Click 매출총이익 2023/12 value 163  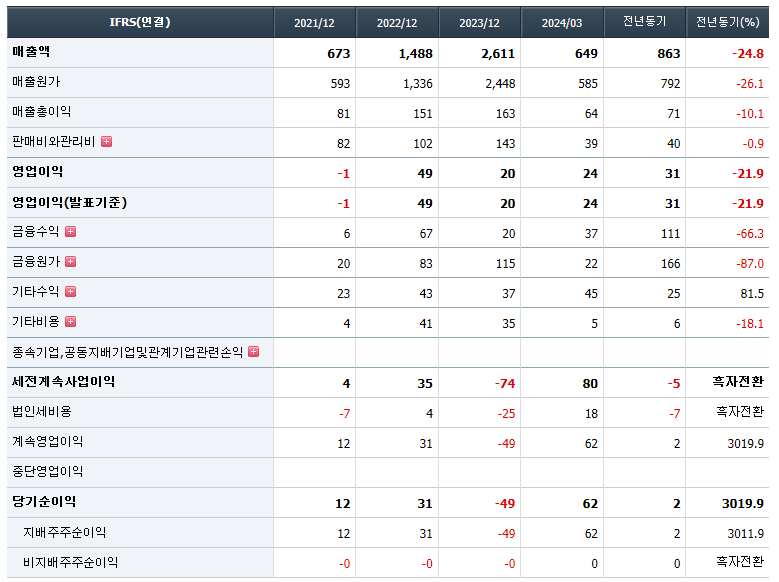tap(505, 114)
